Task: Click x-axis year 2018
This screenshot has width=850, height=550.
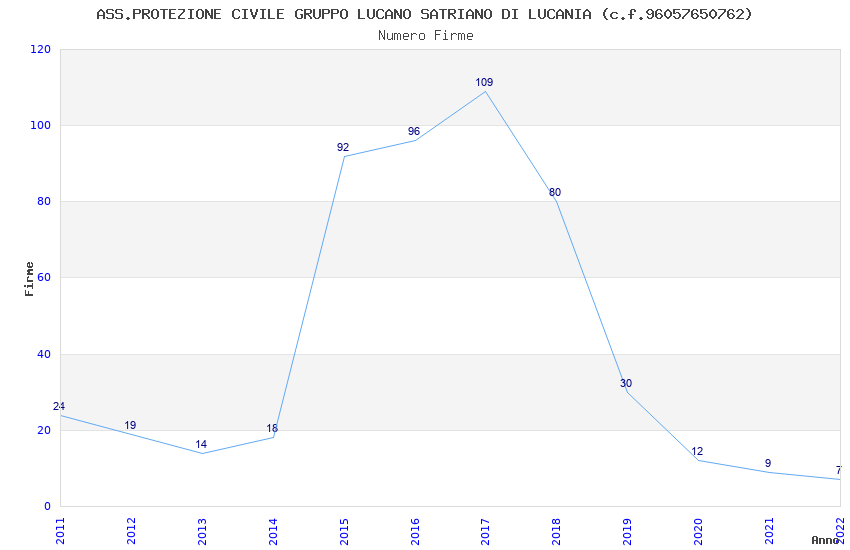Action: pos(557,531)
